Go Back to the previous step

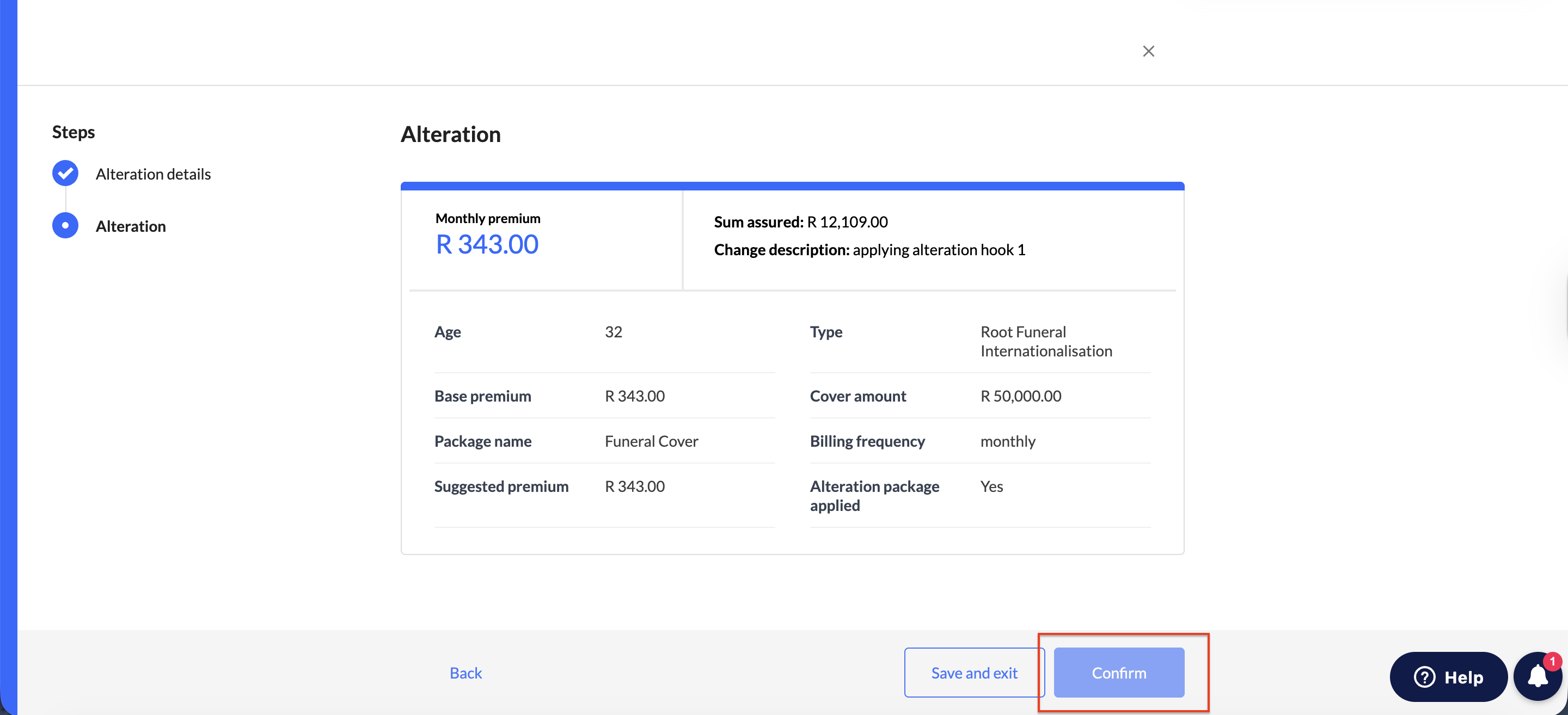[465, 673]
